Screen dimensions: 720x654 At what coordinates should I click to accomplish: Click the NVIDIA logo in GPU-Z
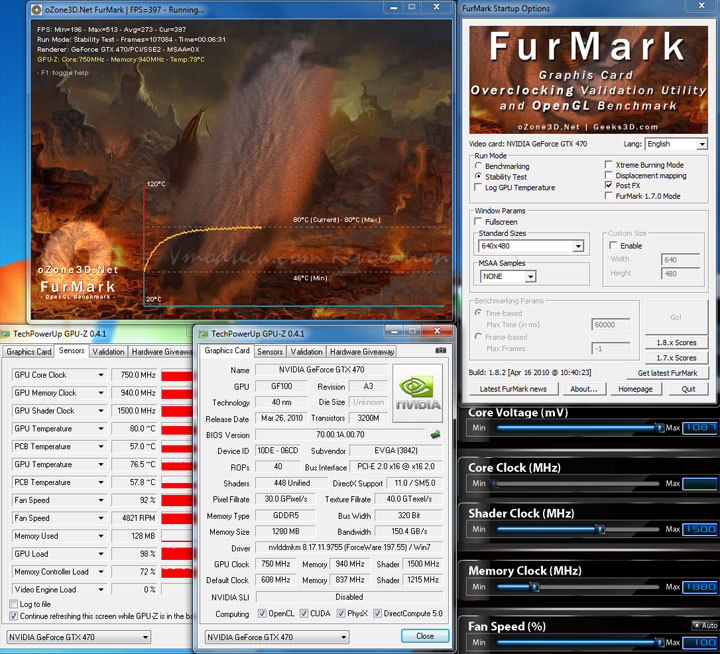click(417, 393)
